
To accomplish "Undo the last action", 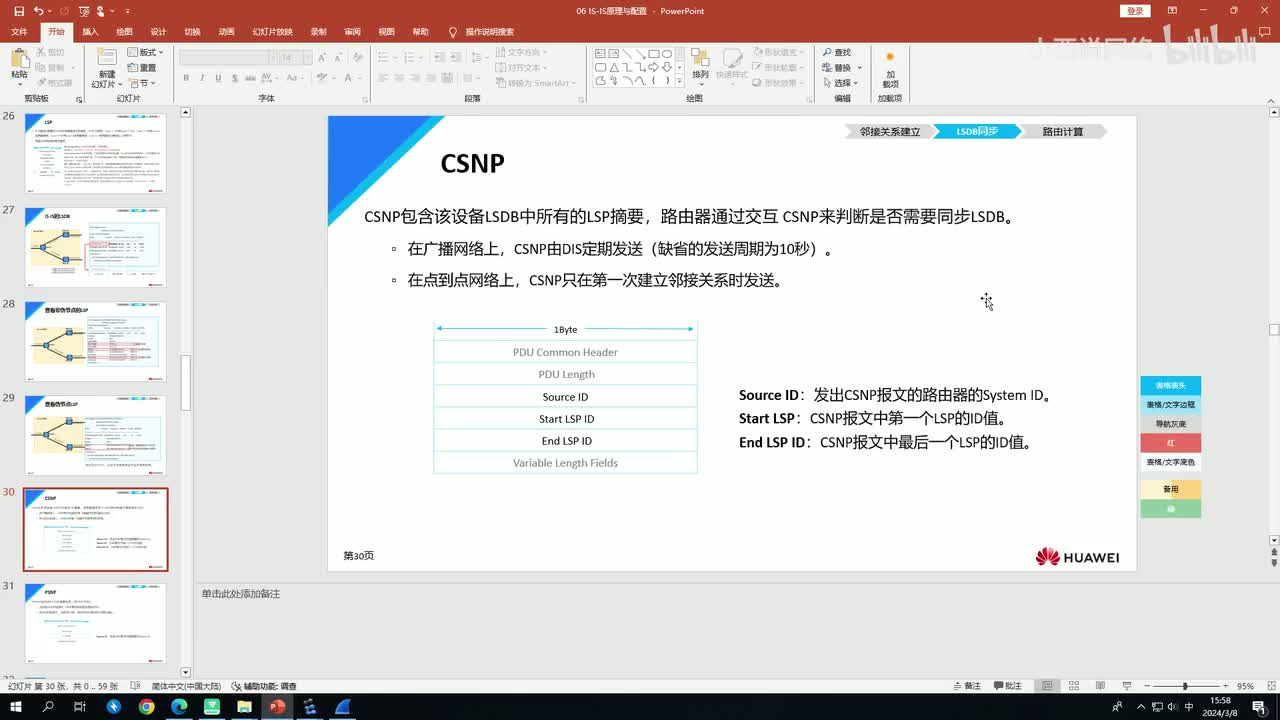I will click(38, 11).
